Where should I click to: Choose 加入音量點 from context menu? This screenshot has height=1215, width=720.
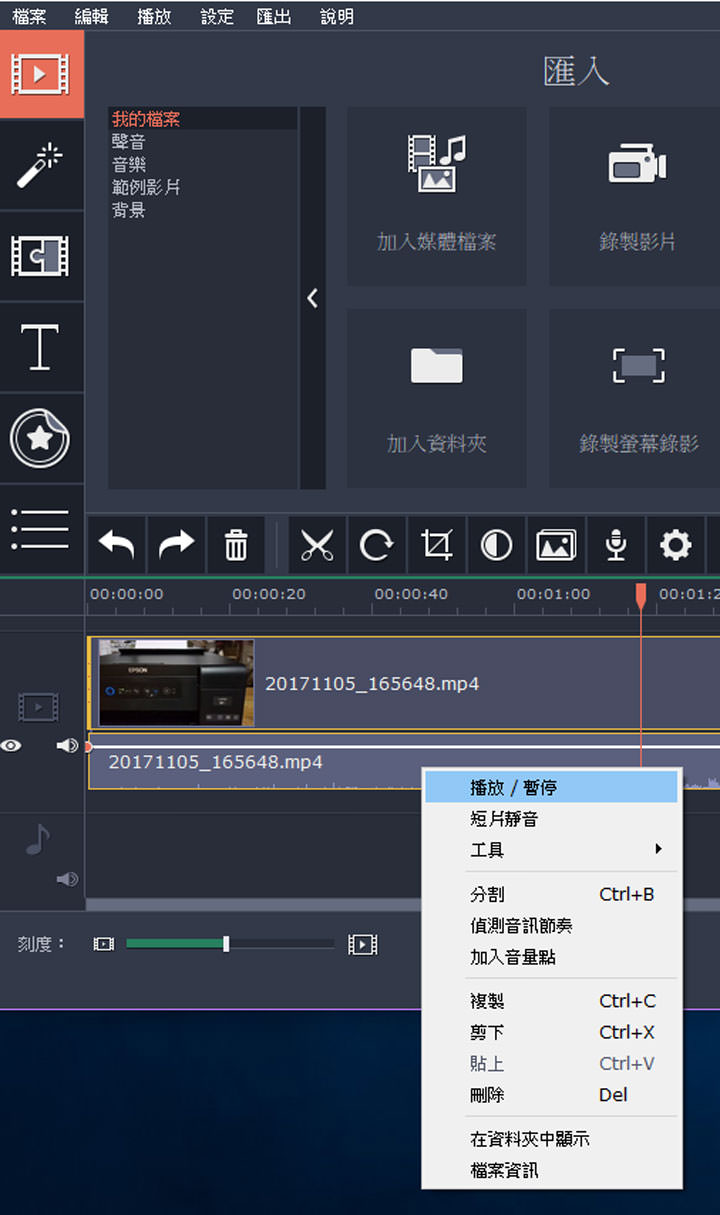[x=551, y=957]
